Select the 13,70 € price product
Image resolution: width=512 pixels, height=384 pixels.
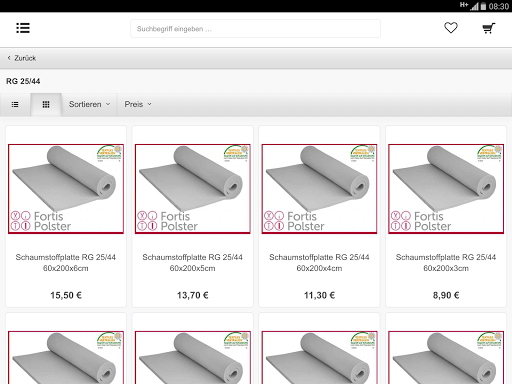coord(193,295)
